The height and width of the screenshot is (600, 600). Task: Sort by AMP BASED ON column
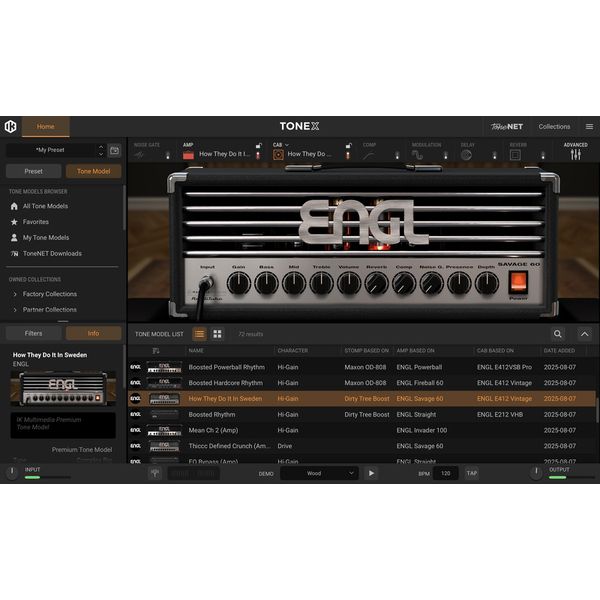point(416,351)
